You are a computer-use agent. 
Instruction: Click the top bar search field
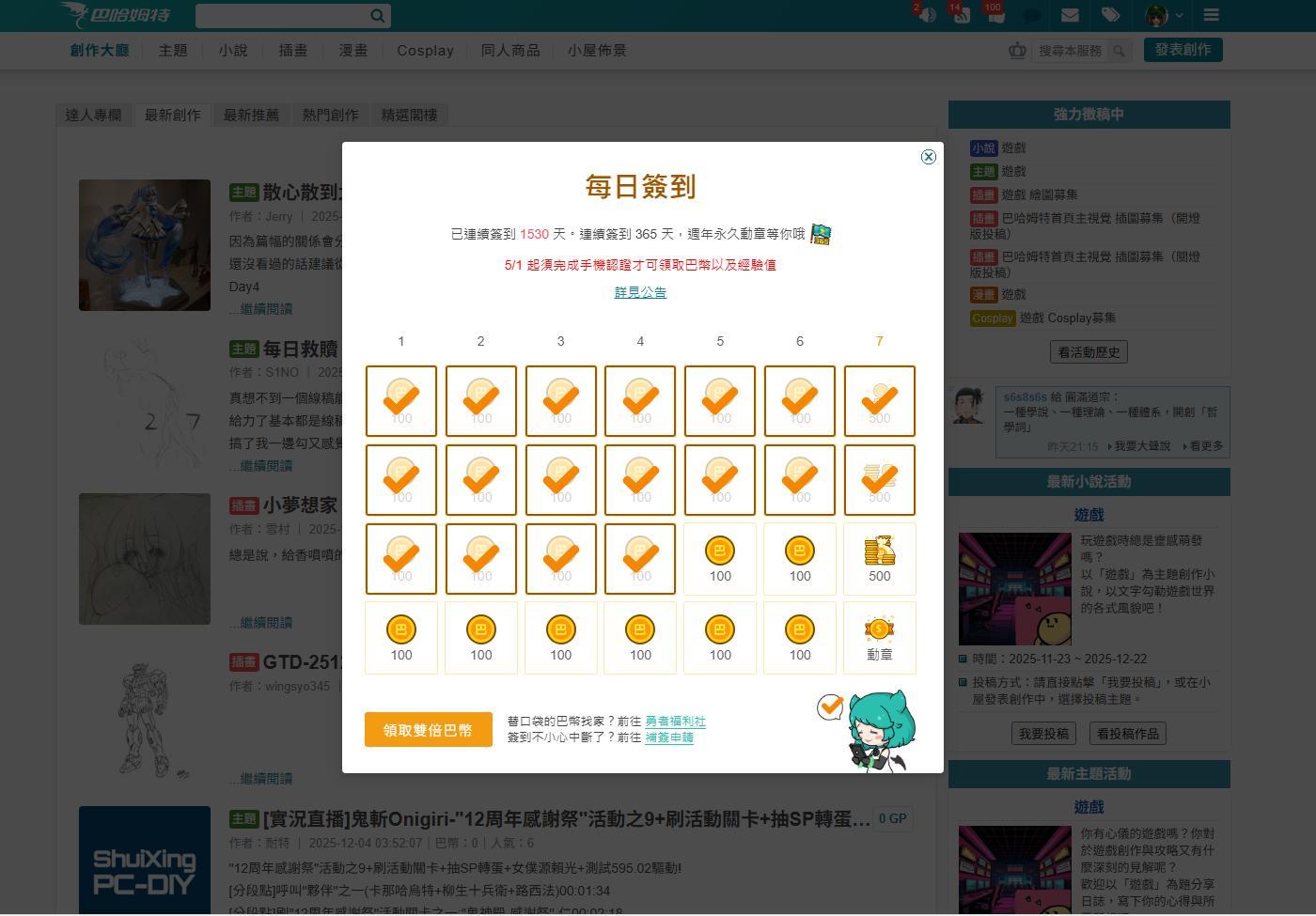point(282,15)
